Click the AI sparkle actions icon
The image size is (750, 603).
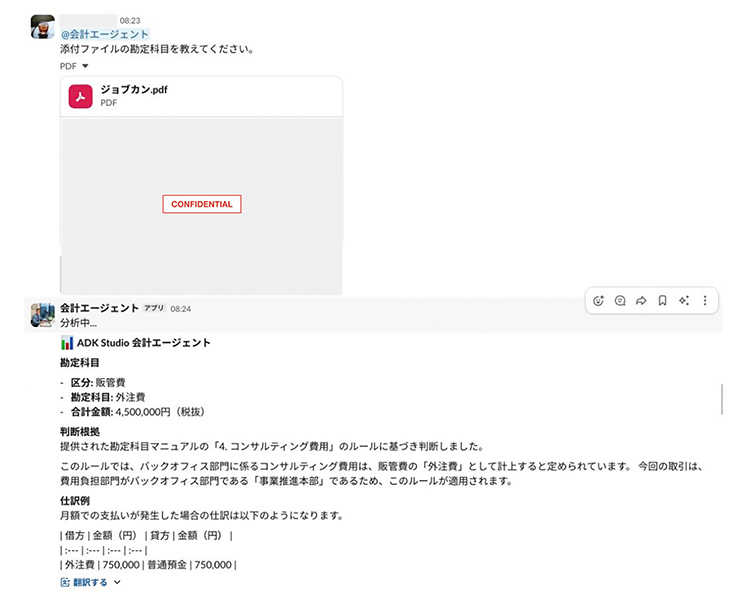point(684,301)
